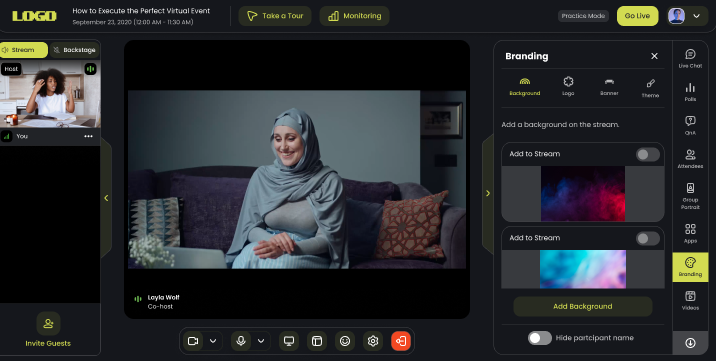716x361 pixels.
Task: Expand camera options dropdown arrow
Action: (213, 341)
